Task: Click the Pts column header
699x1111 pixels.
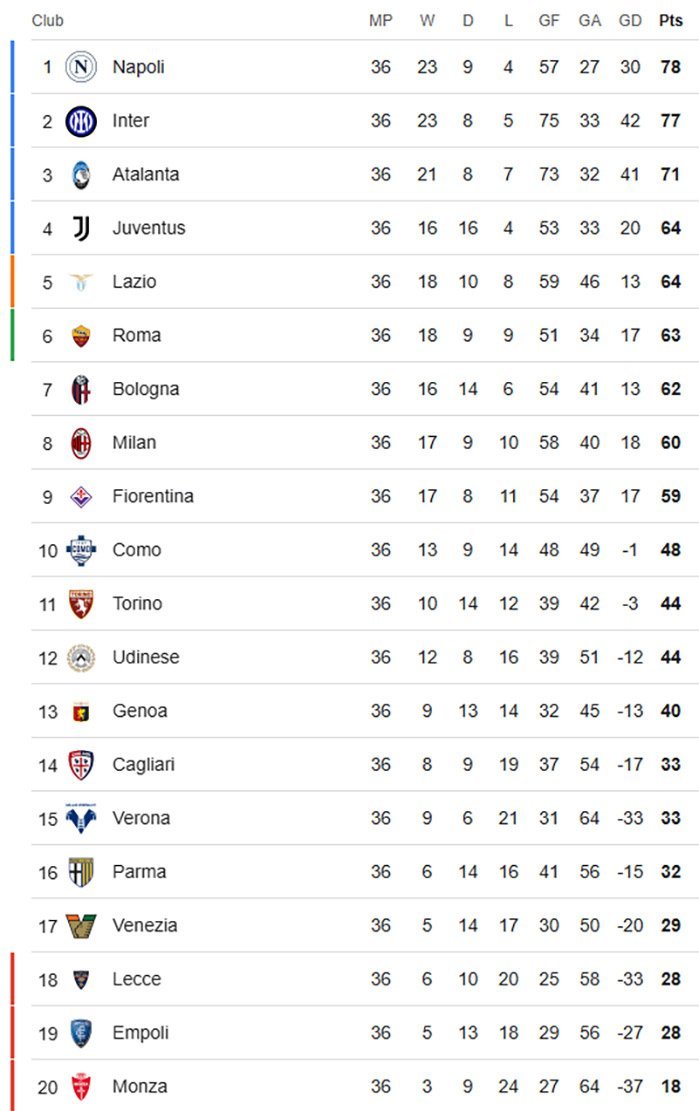Action: pos(670,20)
